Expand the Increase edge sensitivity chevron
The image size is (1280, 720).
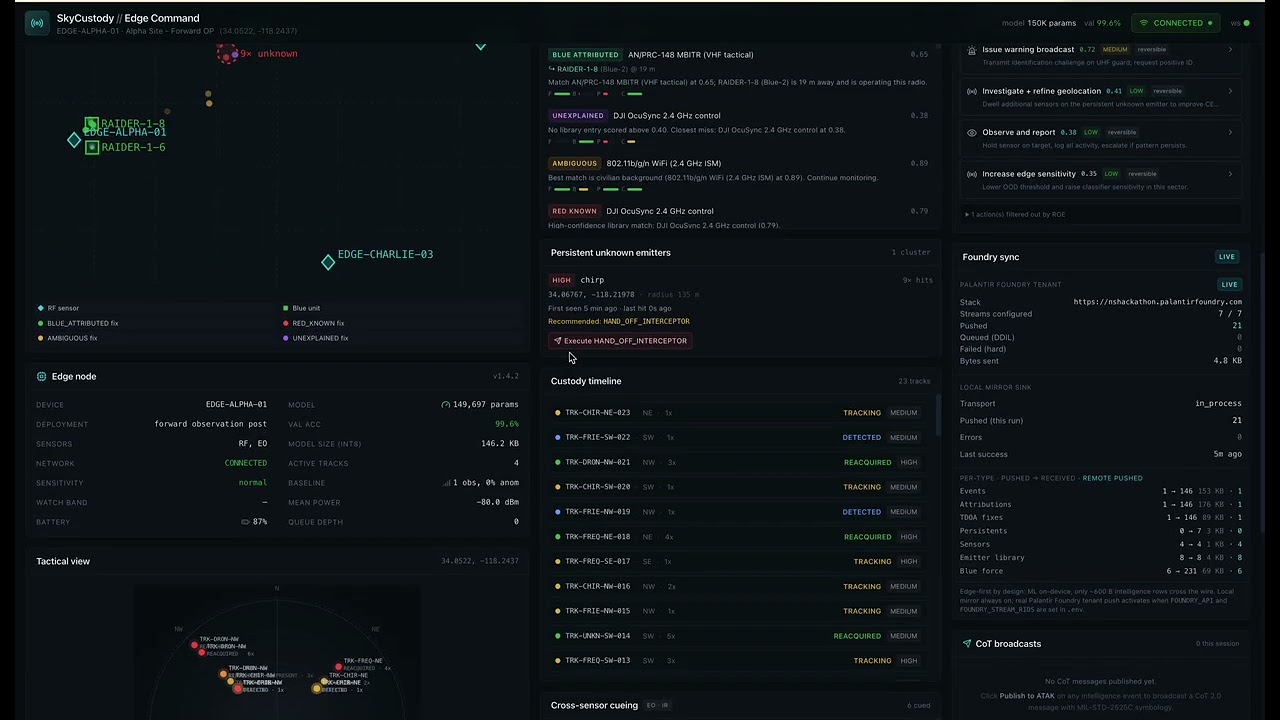1230,174
